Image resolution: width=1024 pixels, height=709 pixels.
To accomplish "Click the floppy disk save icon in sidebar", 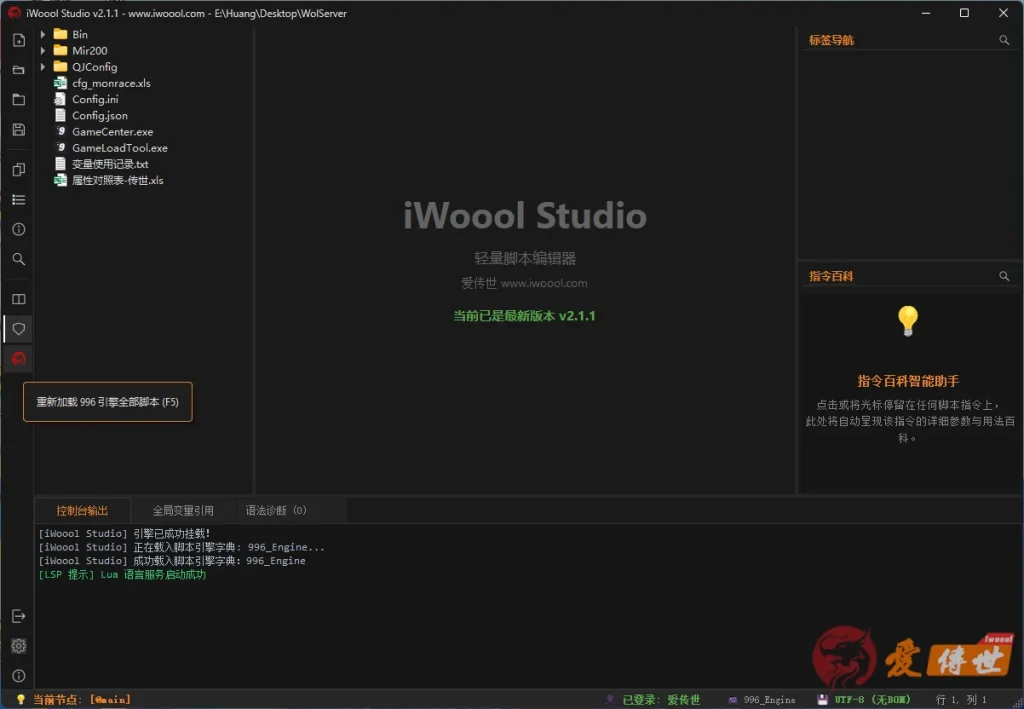I will click(19, 129).
